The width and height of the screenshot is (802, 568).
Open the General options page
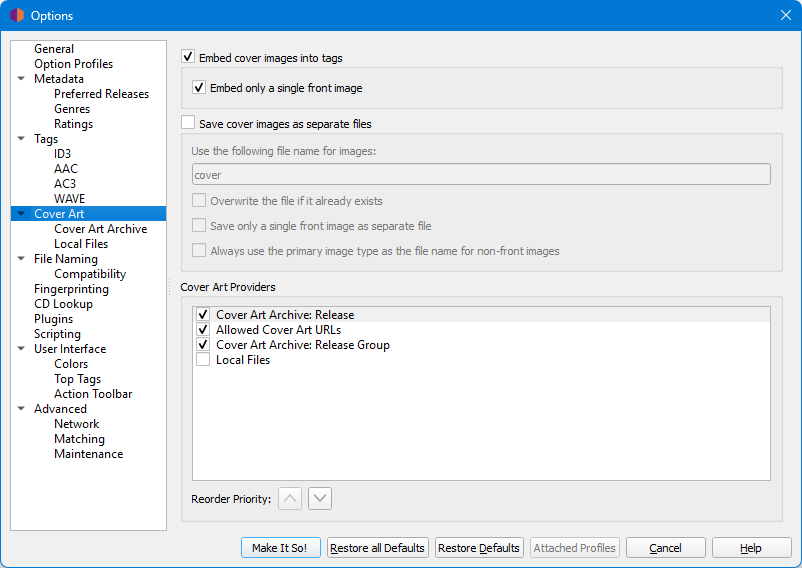(54, 49)
